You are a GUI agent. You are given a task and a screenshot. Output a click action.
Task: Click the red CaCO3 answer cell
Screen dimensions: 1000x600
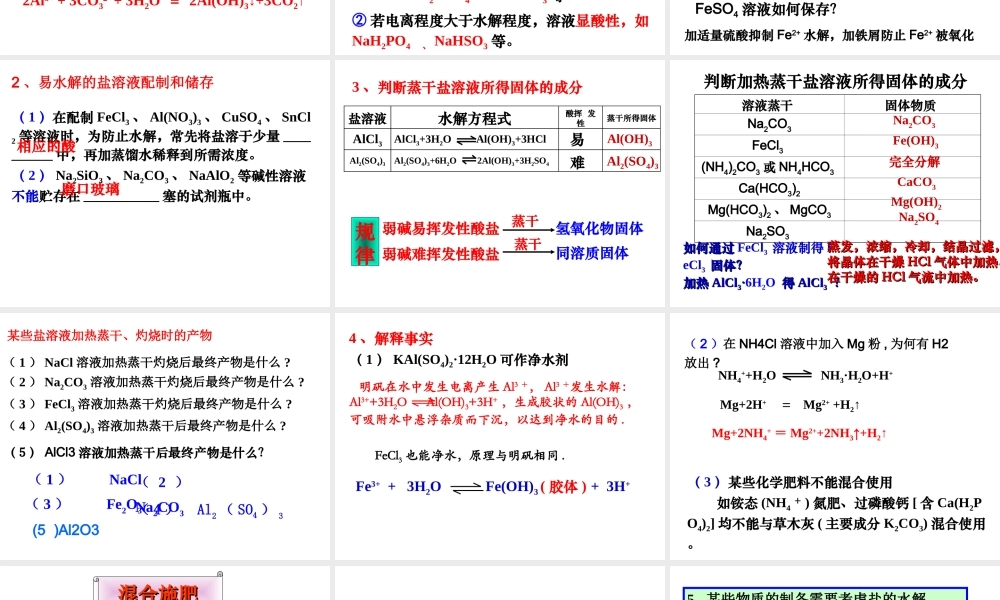916,182
